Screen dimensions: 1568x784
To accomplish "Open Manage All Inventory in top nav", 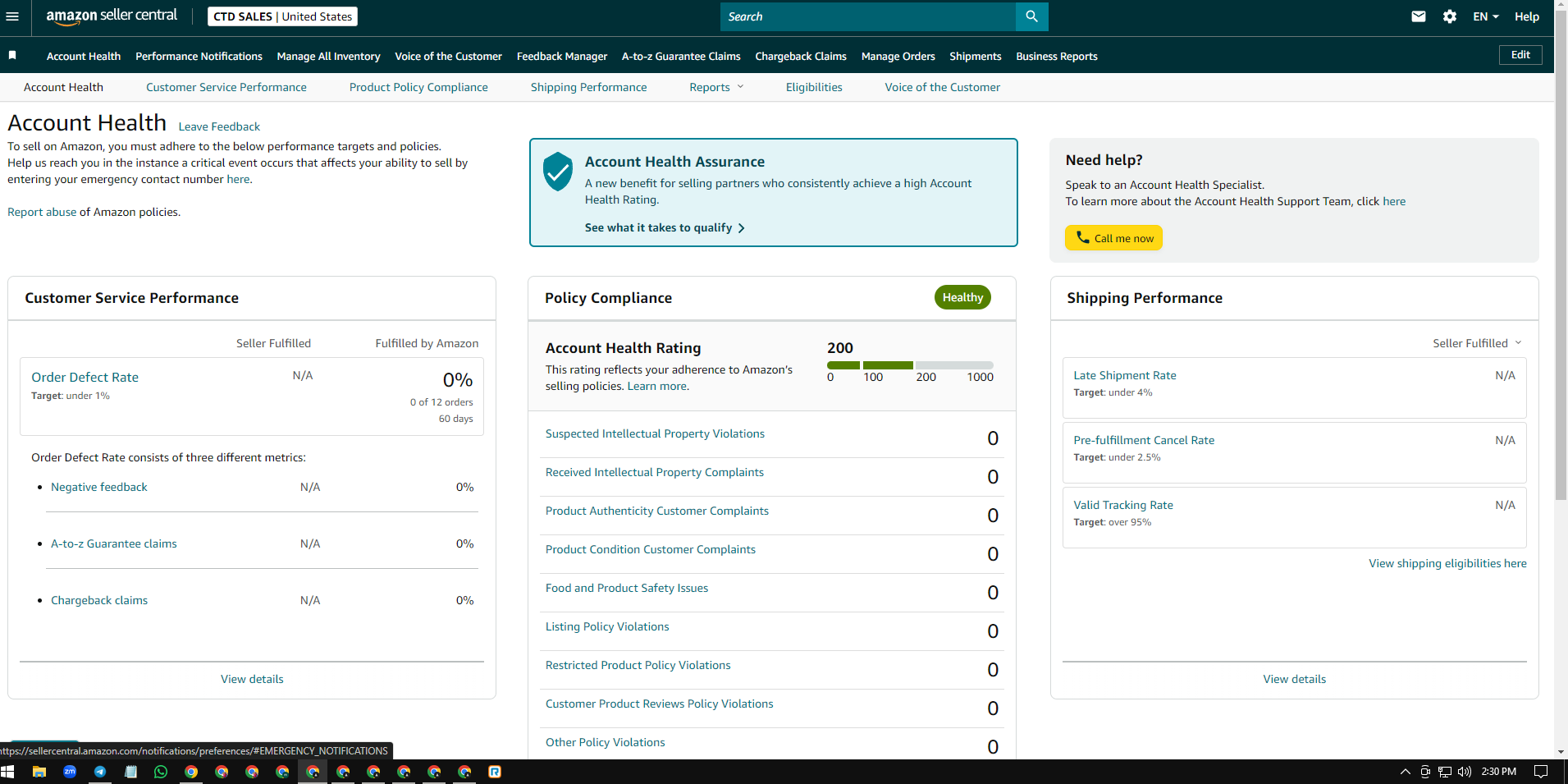I will pos(328,56).
